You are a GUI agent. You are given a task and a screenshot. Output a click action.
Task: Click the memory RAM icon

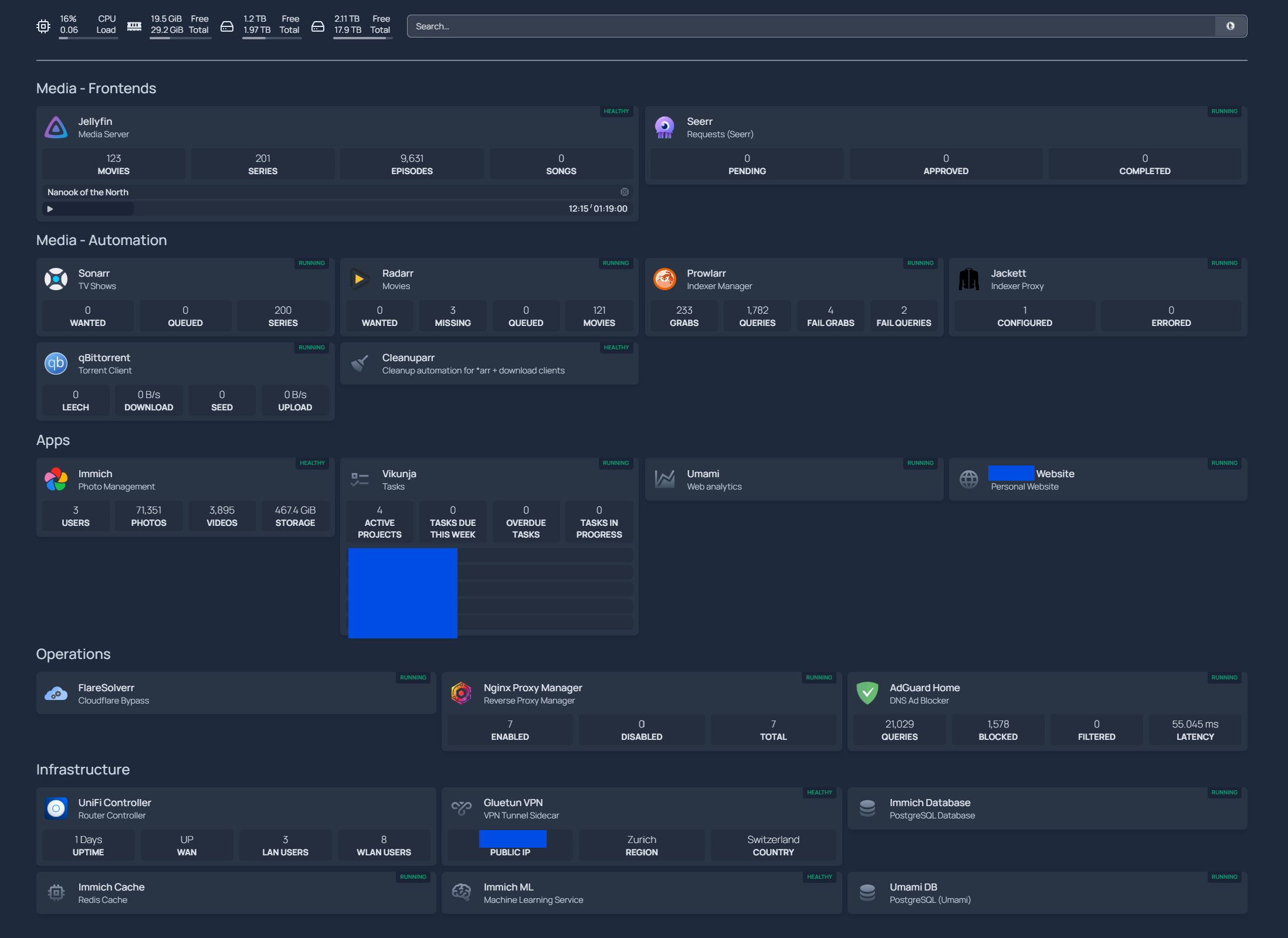pos(134,26)
